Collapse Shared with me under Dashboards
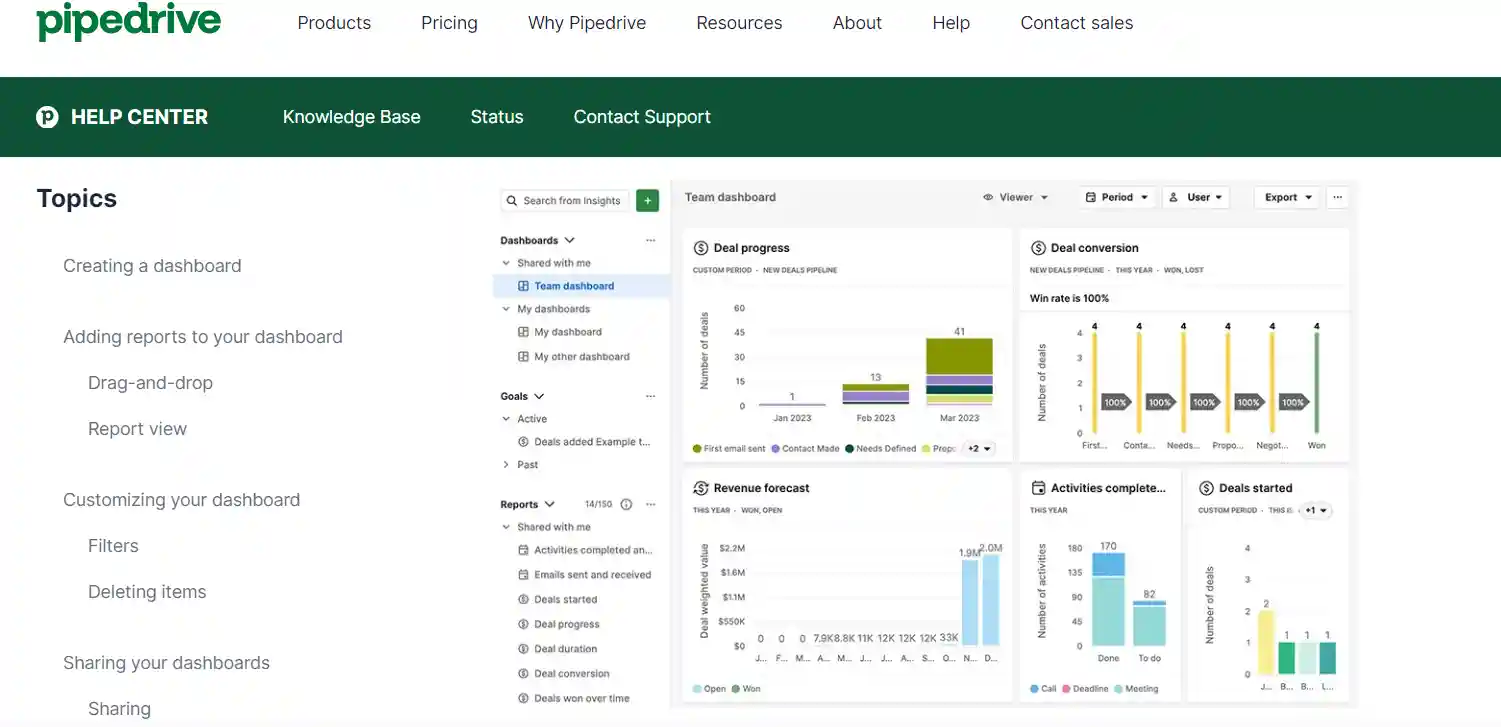The image size is (1501, 727). pyautogui.click(x=506, y=264)
